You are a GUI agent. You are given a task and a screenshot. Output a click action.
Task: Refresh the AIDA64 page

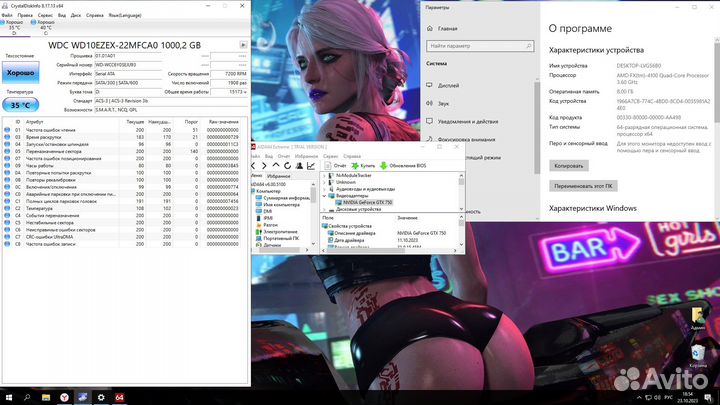287,165
